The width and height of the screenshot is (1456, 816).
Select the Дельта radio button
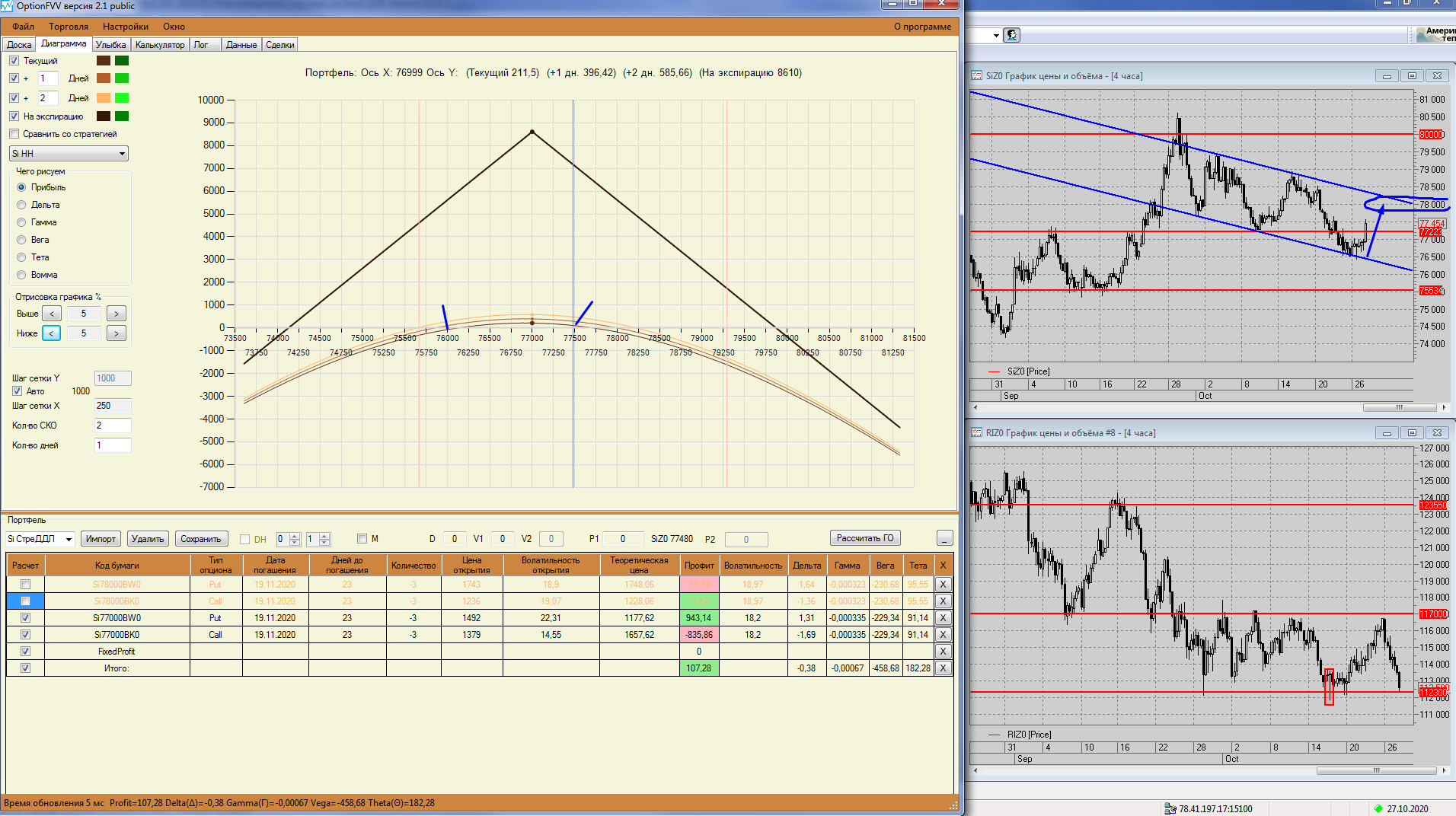coord(21,205)
